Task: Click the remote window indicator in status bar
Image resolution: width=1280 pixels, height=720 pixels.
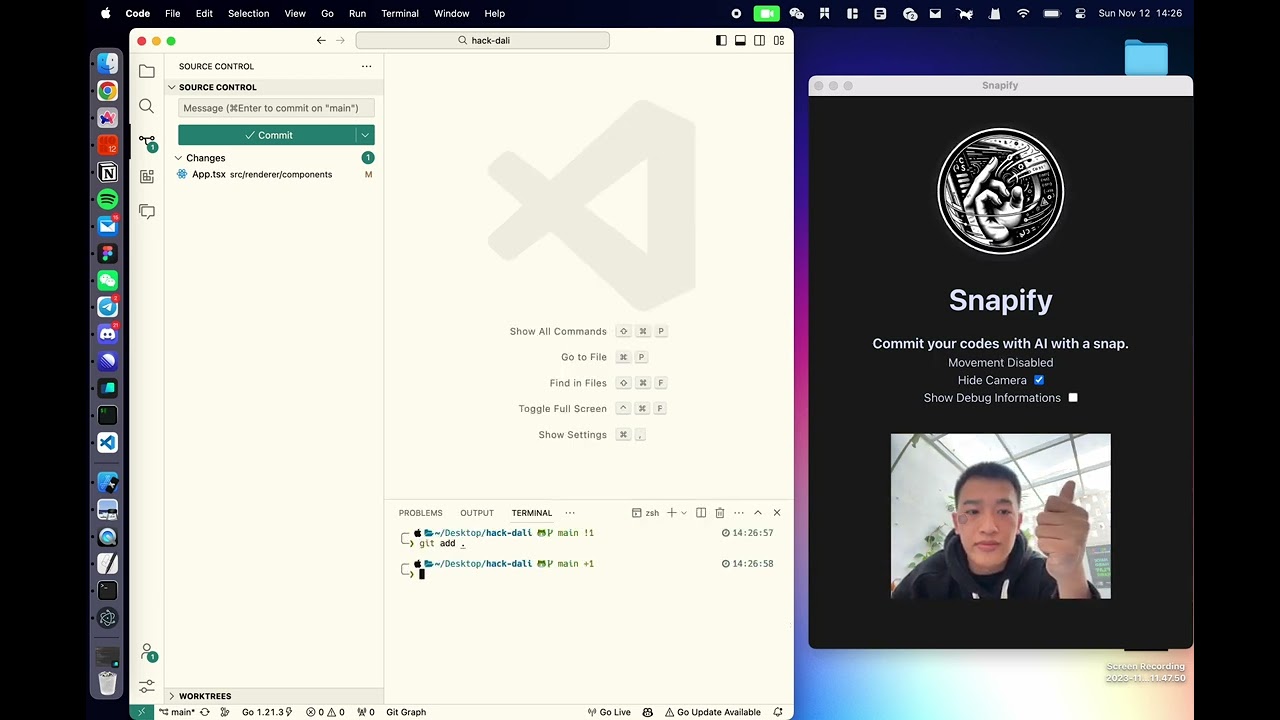Action: [141, 712]
